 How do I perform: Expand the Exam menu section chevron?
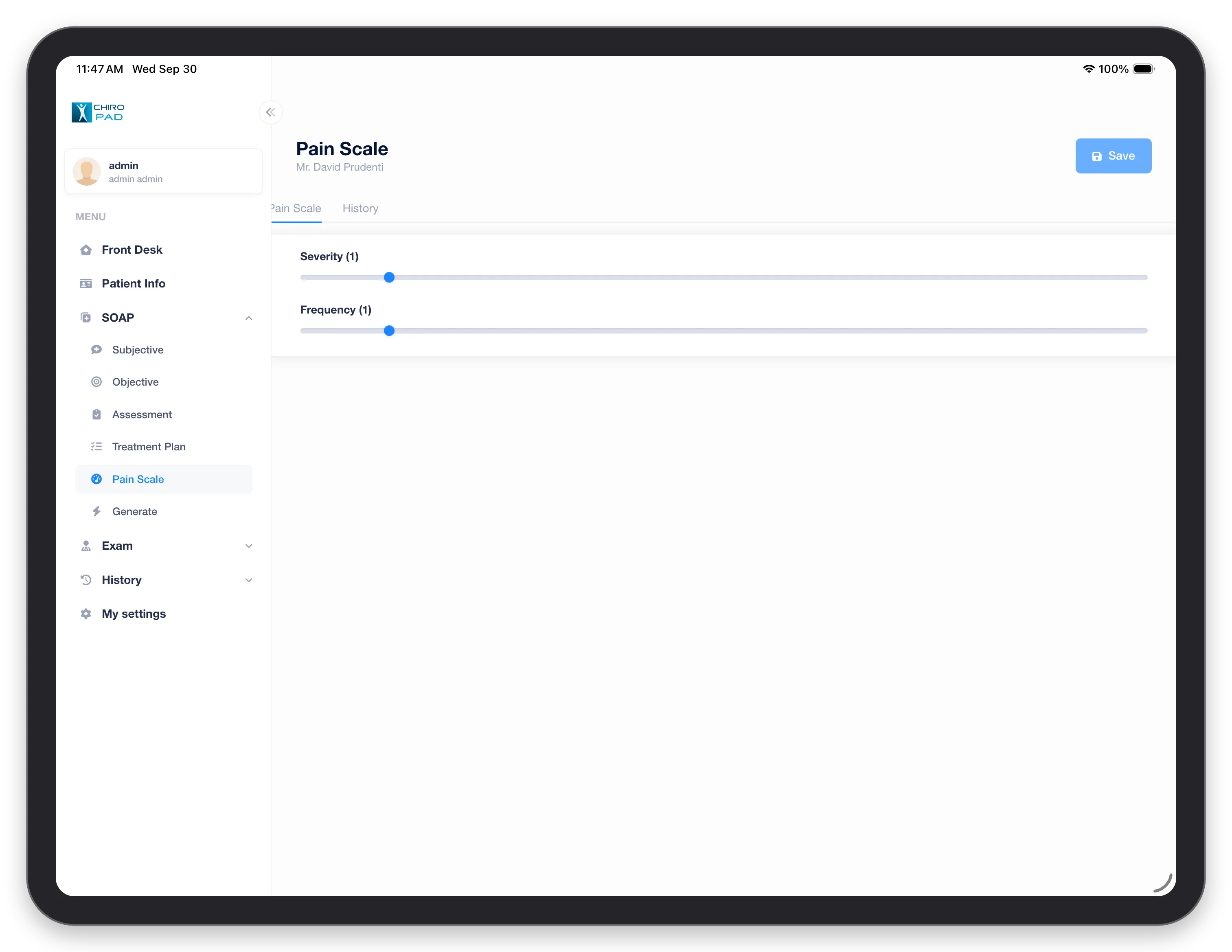[x=249, y=546]
